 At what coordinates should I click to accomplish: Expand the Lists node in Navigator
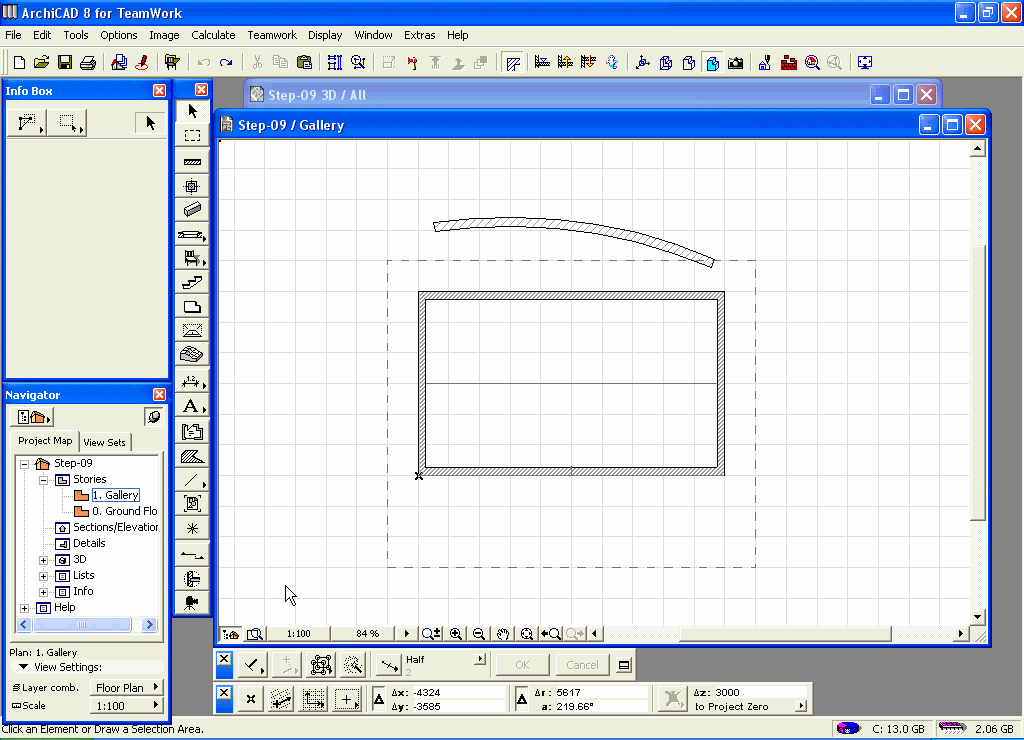click(44, 576)
